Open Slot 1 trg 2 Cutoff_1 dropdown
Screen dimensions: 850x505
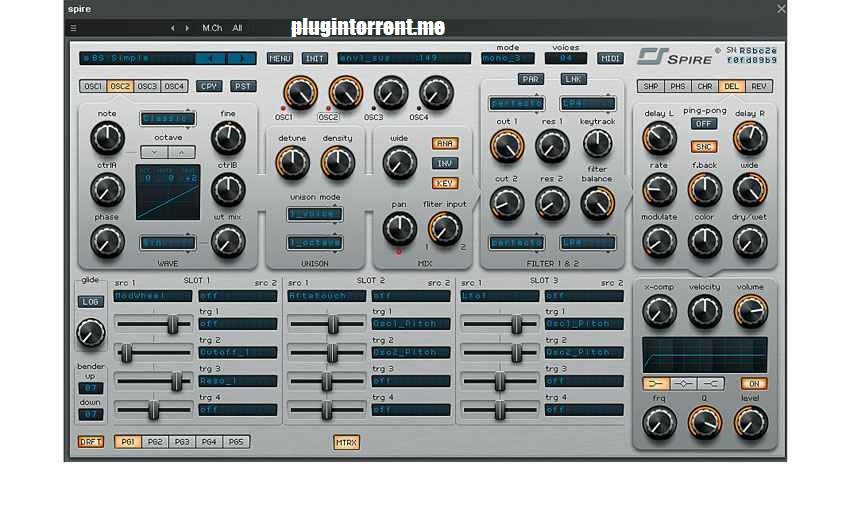tap(237, 353)
